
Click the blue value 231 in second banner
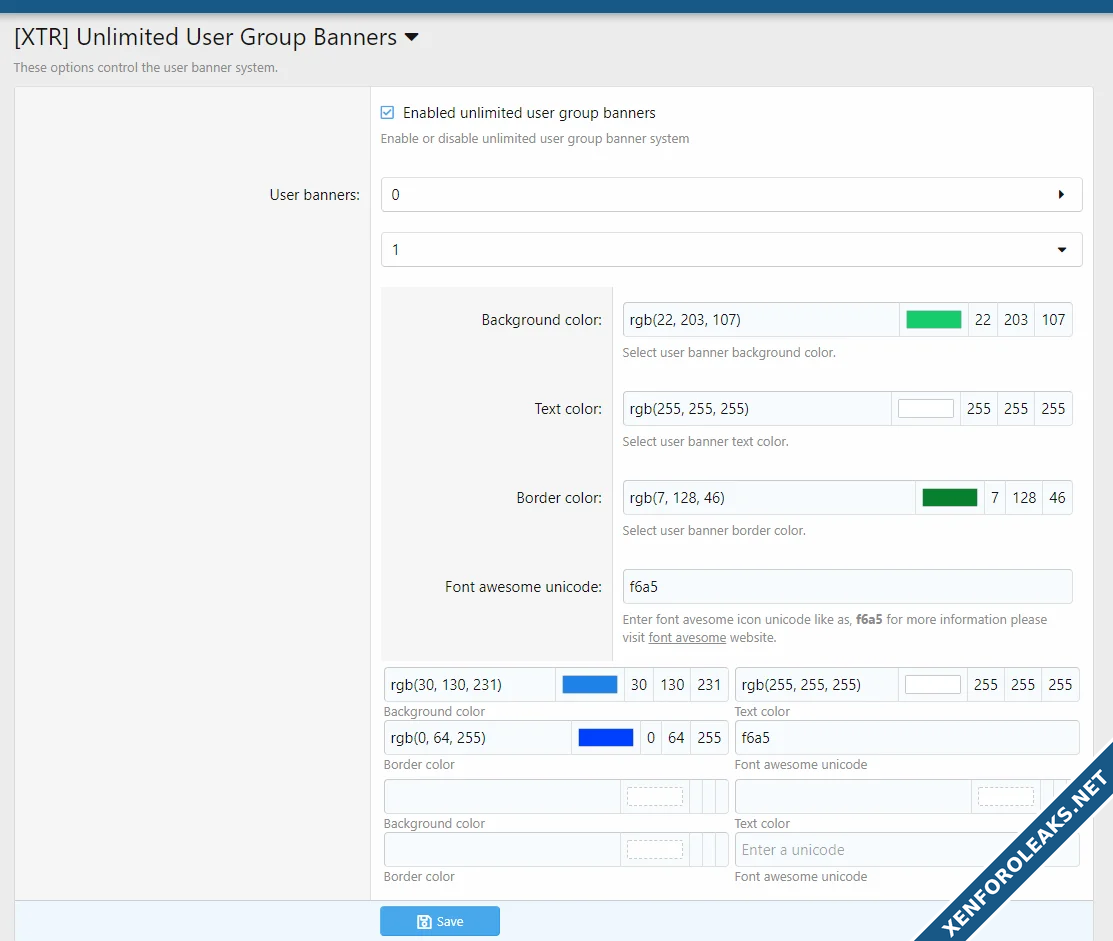(709, 685)
